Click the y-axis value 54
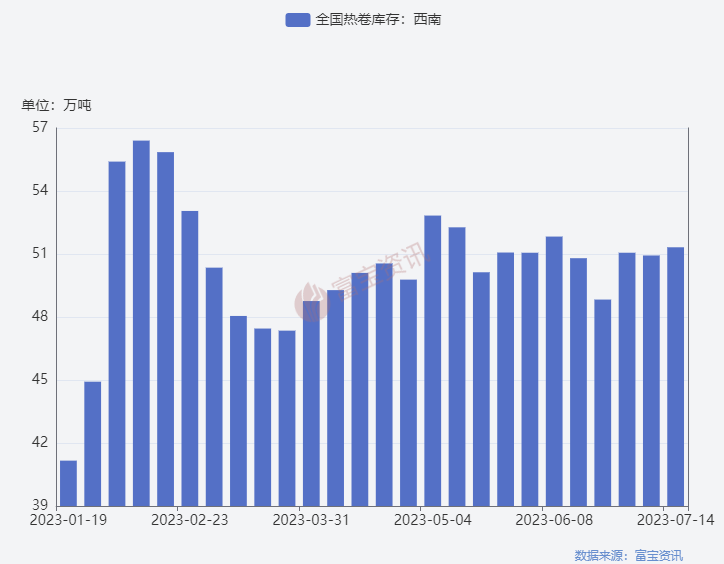 pos(40,190)
